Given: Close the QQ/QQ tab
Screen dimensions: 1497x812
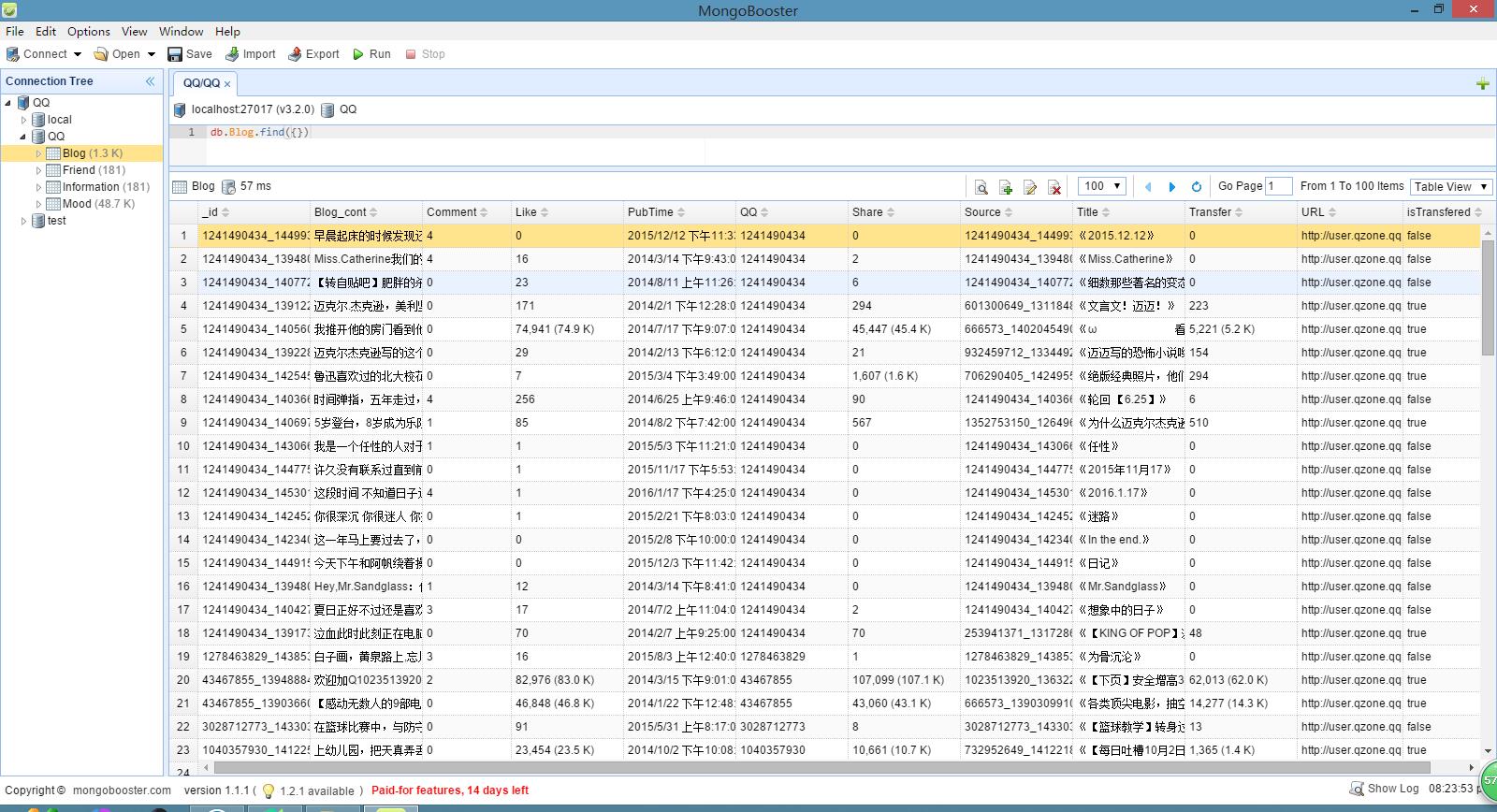Looking at the screenshot, I should pyautogui.click(x=227, y=84).
